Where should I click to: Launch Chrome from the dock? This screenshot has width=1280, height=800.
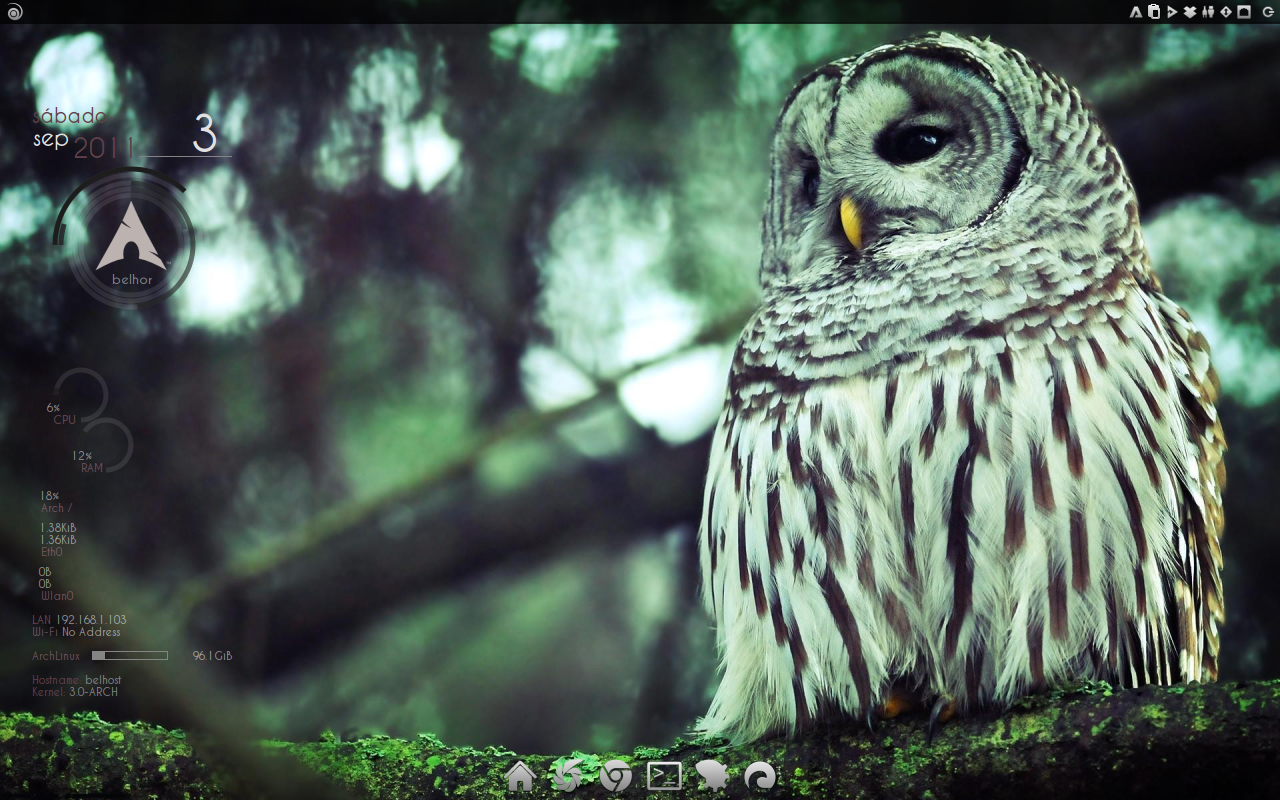pyautogui.click(x=616, y=776)
